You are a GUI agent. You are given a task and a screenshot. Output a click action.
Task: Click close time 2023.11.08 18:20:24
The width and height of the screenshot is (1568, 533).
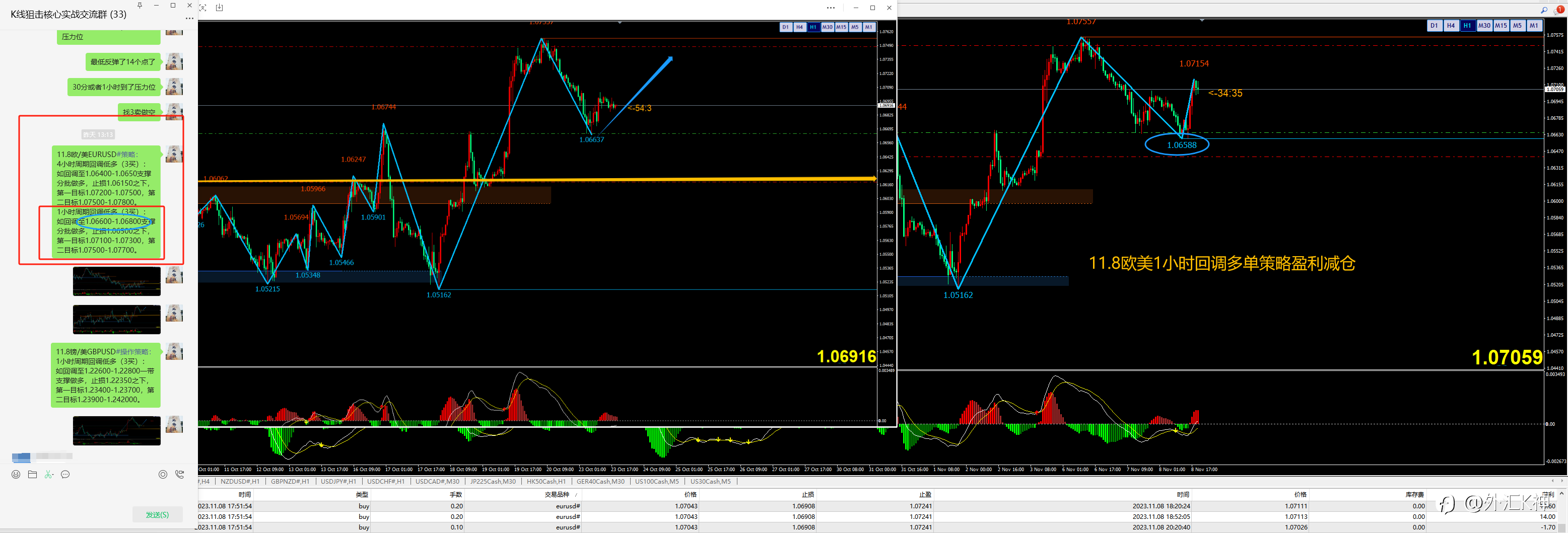pyautogui.click(x=1161, y=506)
